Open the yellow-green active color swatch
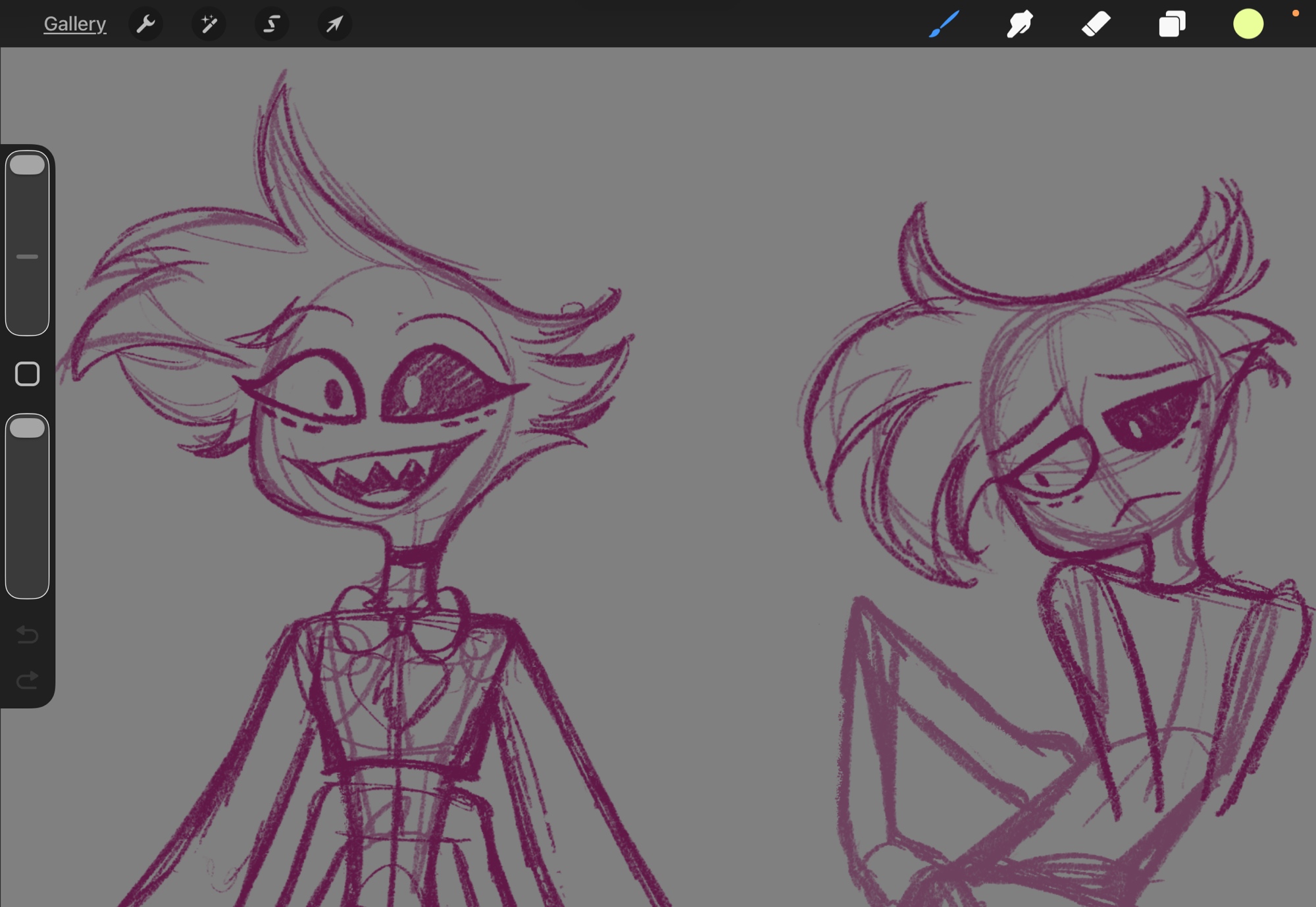 click(x=1248, y=24)
